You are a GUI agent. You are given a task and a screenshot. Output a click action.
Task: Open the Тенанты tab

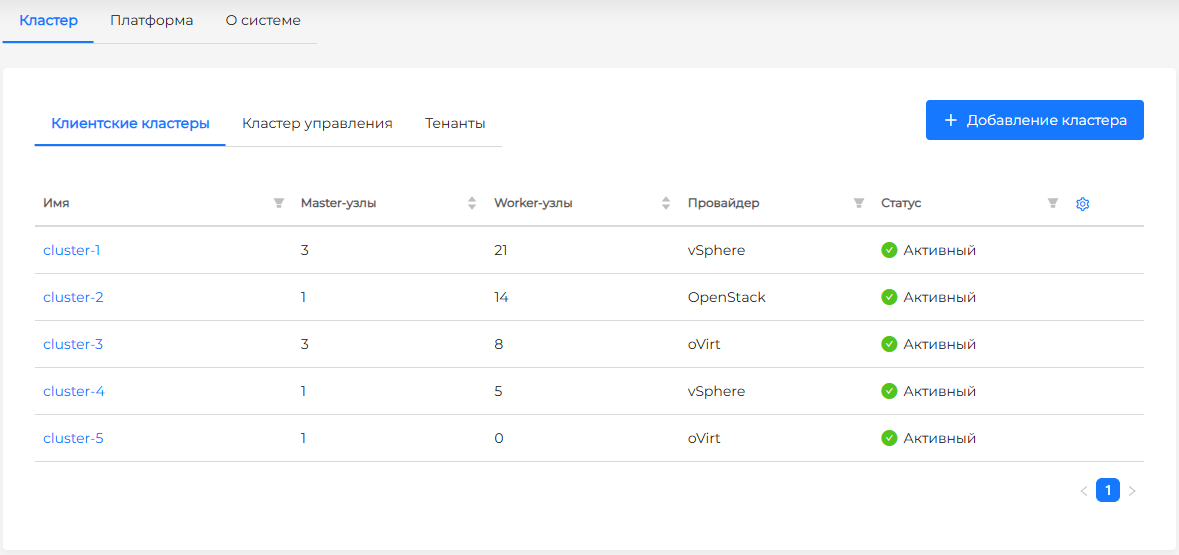coord(455,123)
